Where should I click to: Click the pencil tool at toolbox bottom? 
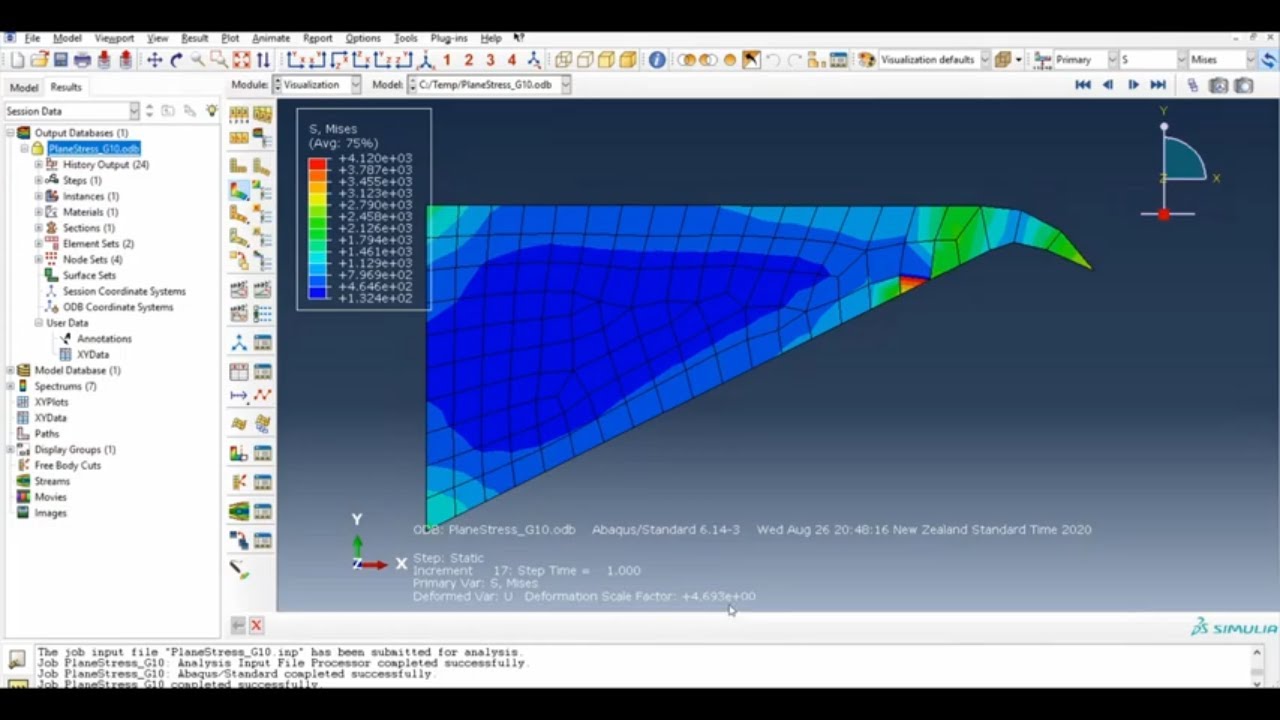point(239,569)
